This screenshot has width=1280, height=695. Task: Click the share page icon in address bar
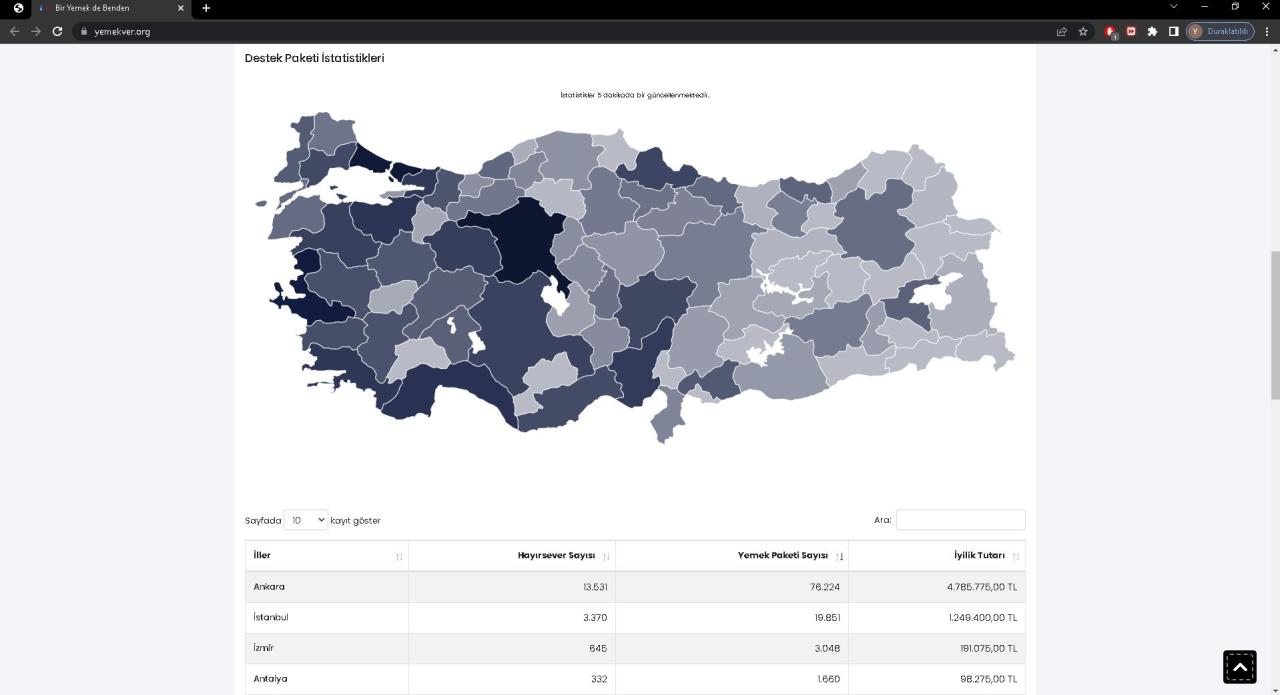1061,31
